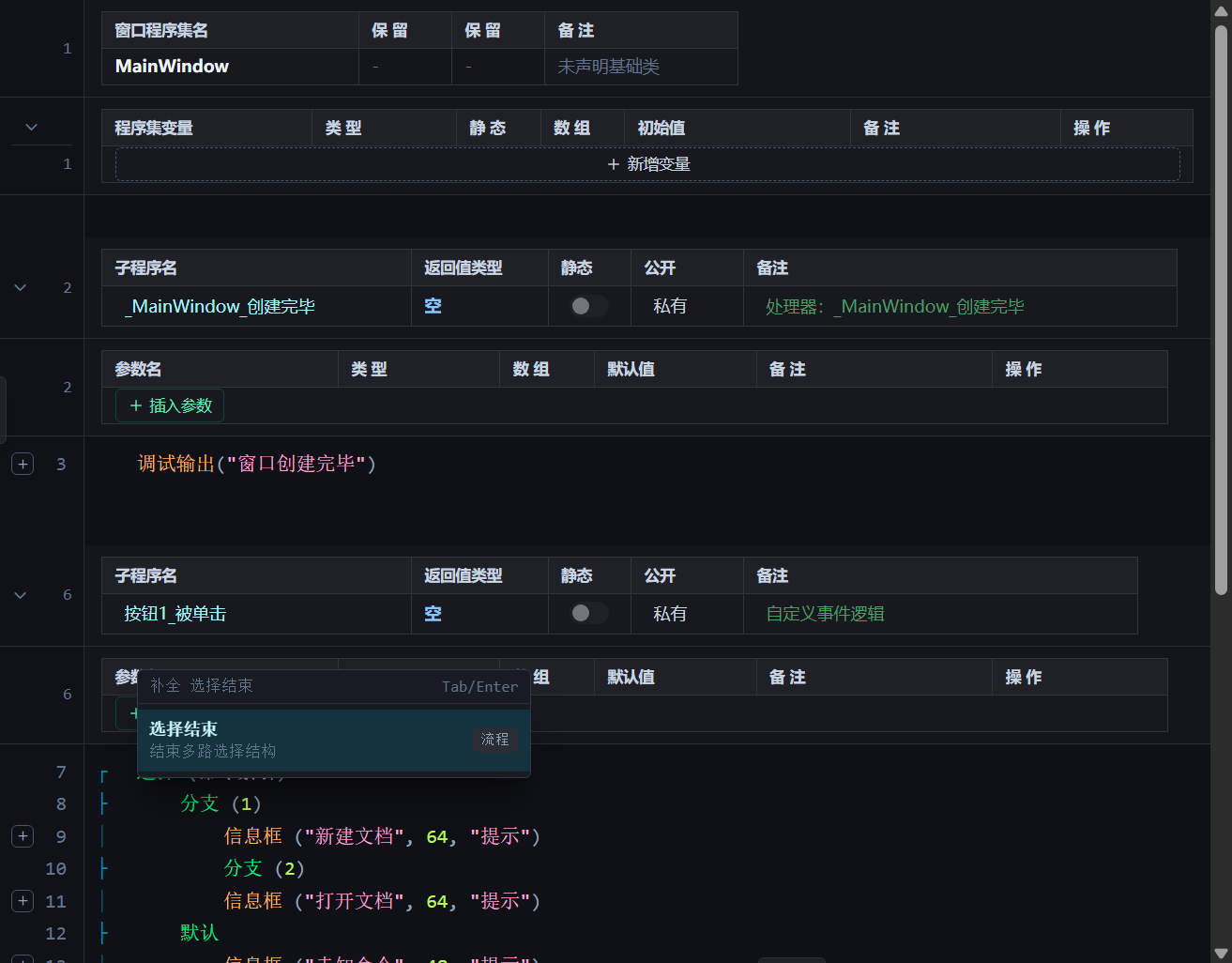
Task: Click subroutine name 按钮1_被单击
Action: point(175,613)
